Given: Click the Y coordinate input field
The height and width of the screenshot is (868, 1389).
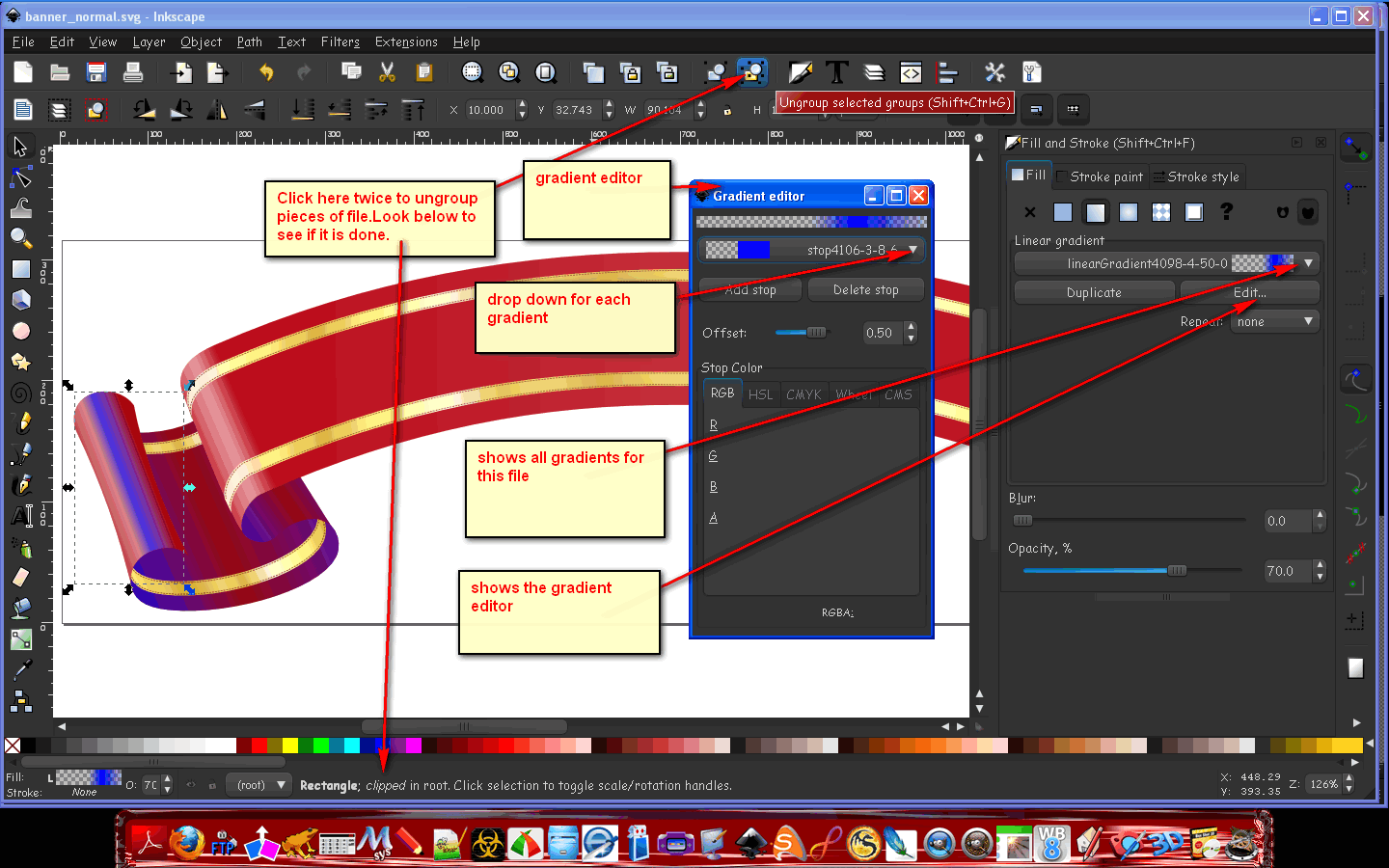Looking at the screenshot, I should coord(577,110).
